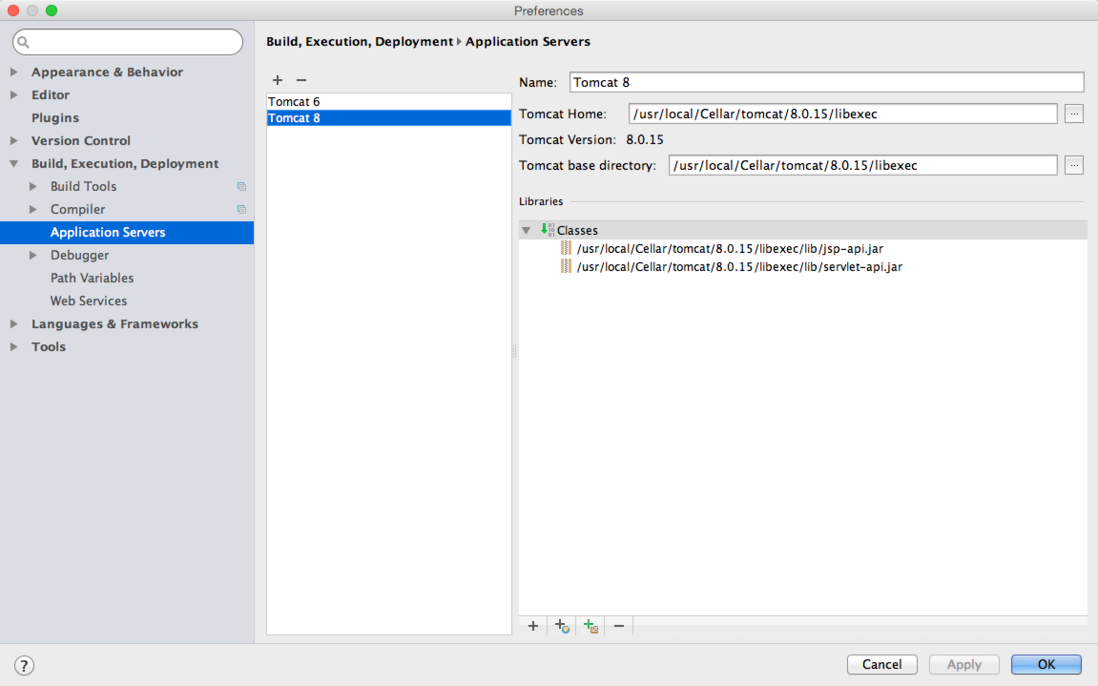Click the jar icon of jsp-api.jar
Screen dimensions: 1098x686
point(566,248)
